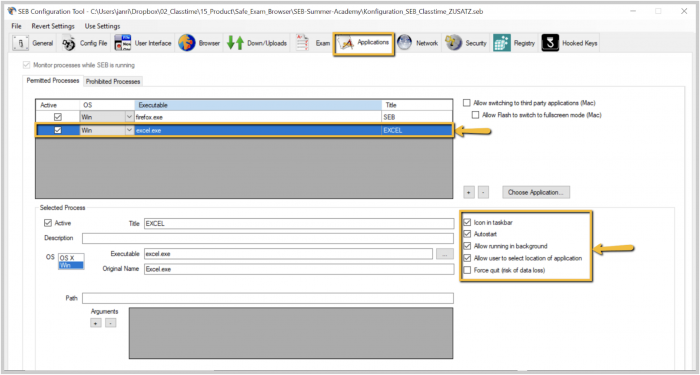Open the Network globe icon
The image size is (700, 375).
[x=404, y=43]
